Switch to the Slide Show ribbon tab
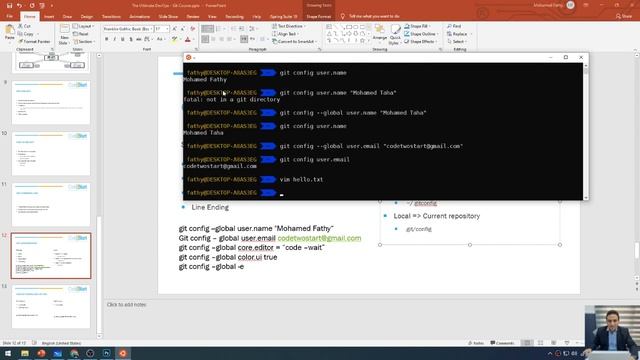 point(168,17)
